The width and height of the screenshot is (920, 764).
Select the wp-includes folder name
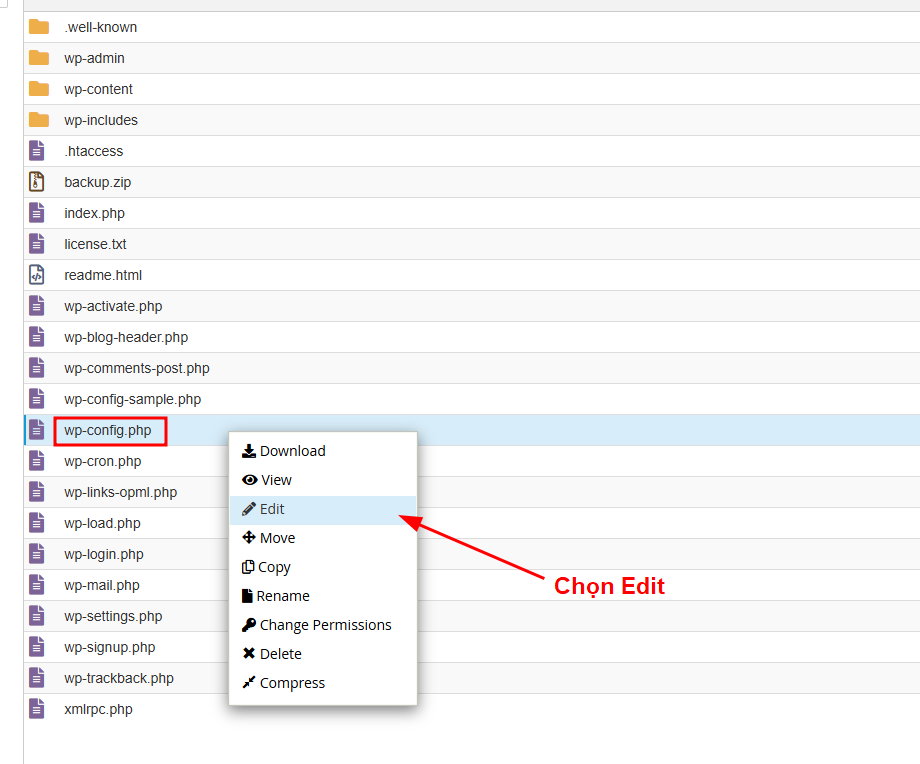(x=101, y=120)
